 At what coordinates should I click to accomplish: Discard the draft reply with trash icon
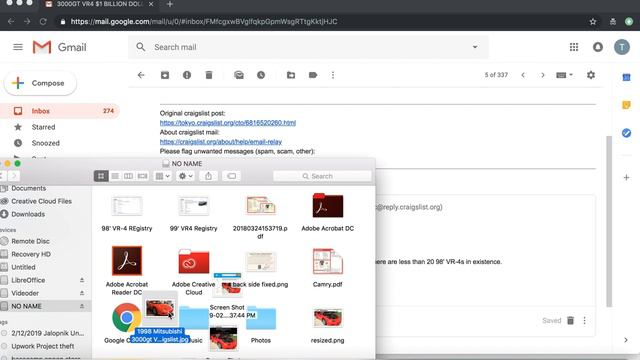coord(571,321)
